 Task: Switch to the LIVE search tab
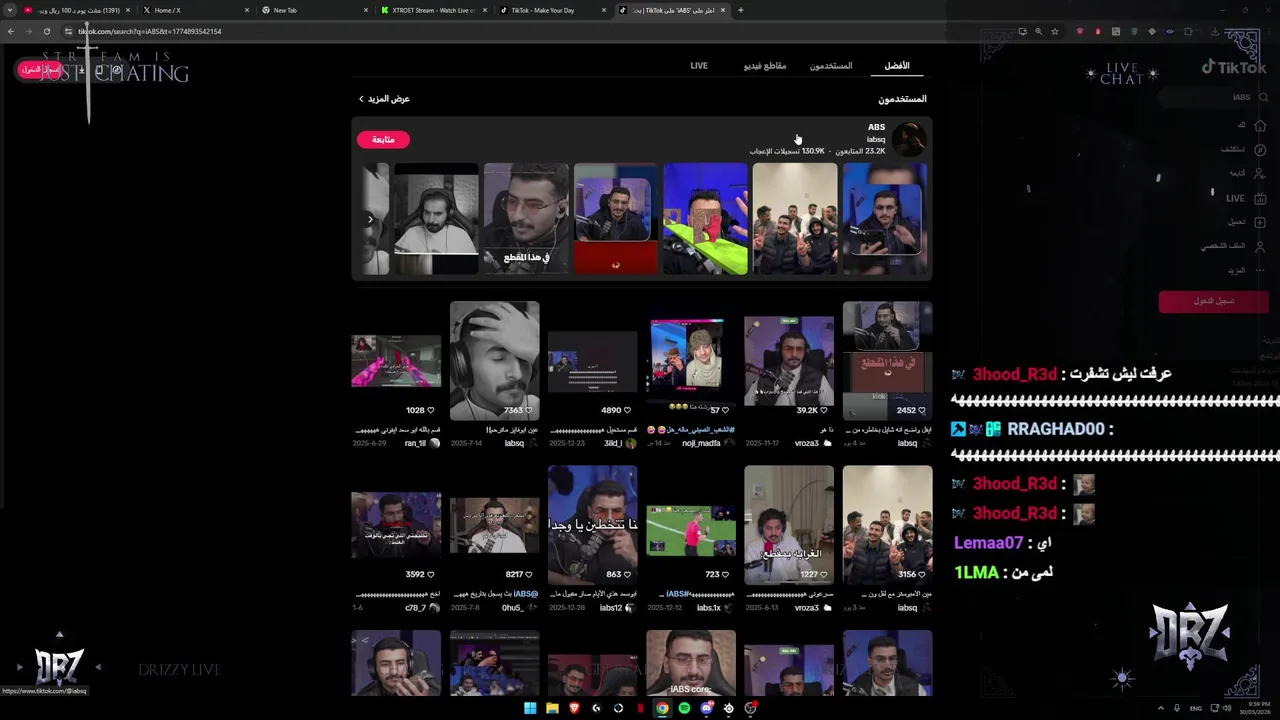pyautogui.click(x=699, y=66)
